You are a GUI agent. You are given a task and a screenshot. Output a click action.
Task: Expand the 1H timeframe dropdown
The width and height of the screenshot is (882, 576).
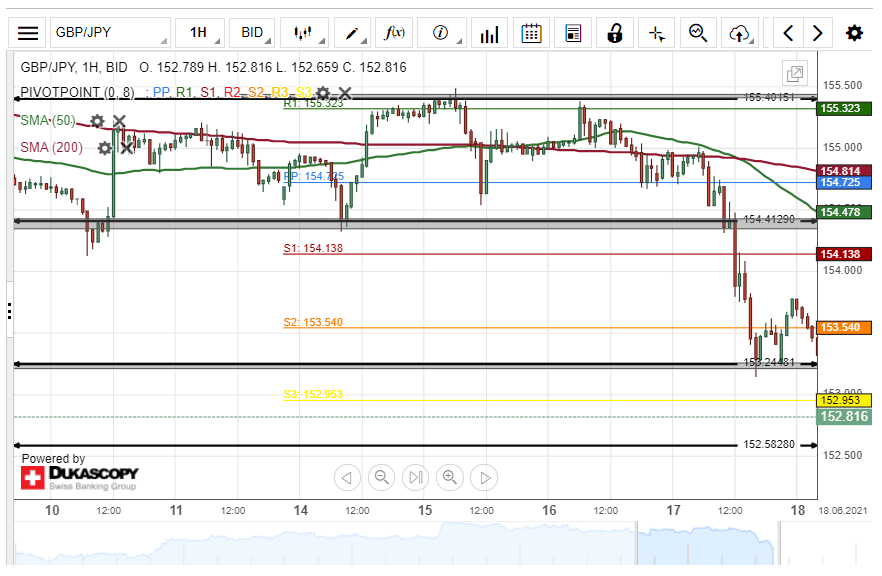(199, 33)
